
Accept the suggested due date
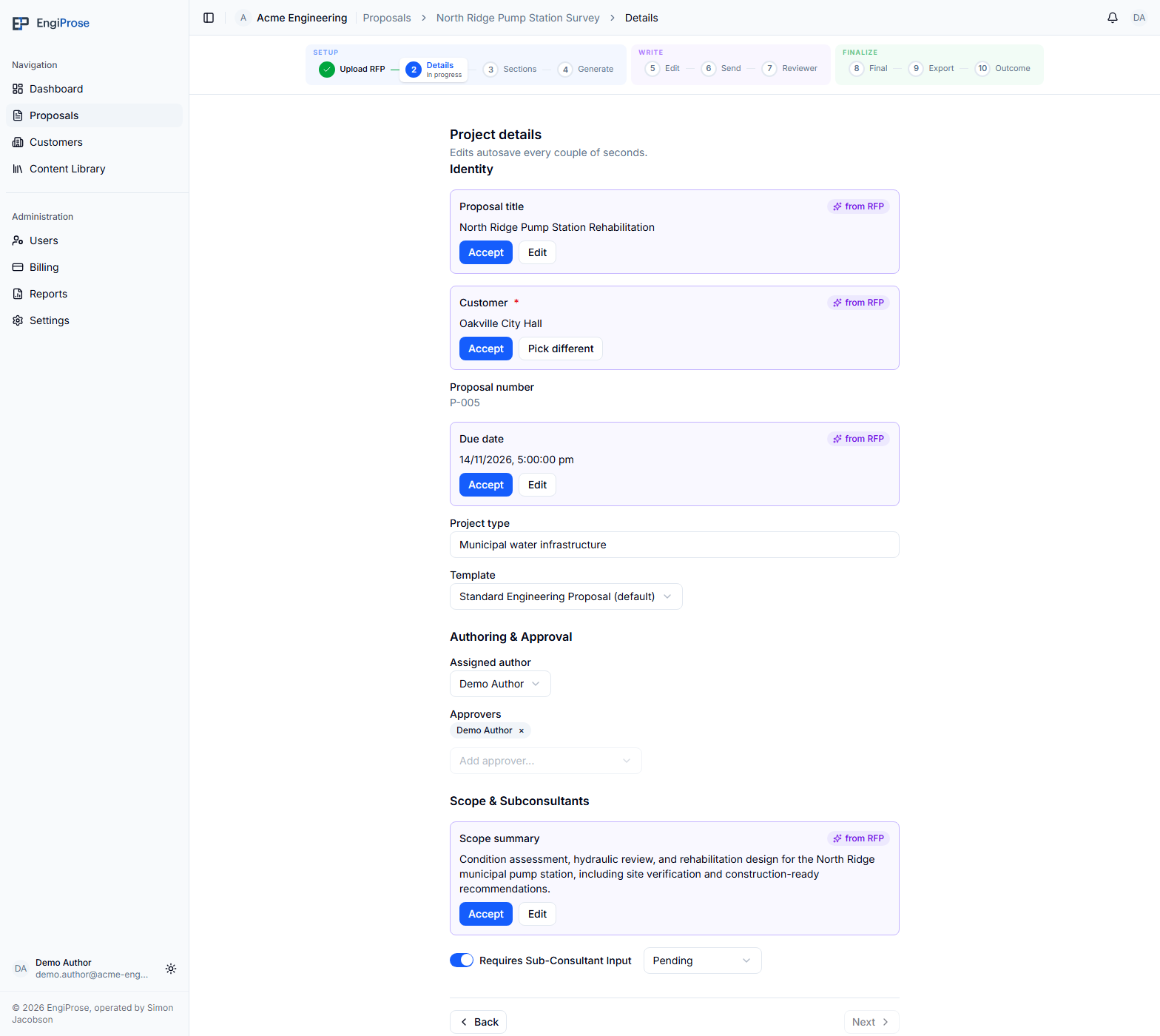486,485
